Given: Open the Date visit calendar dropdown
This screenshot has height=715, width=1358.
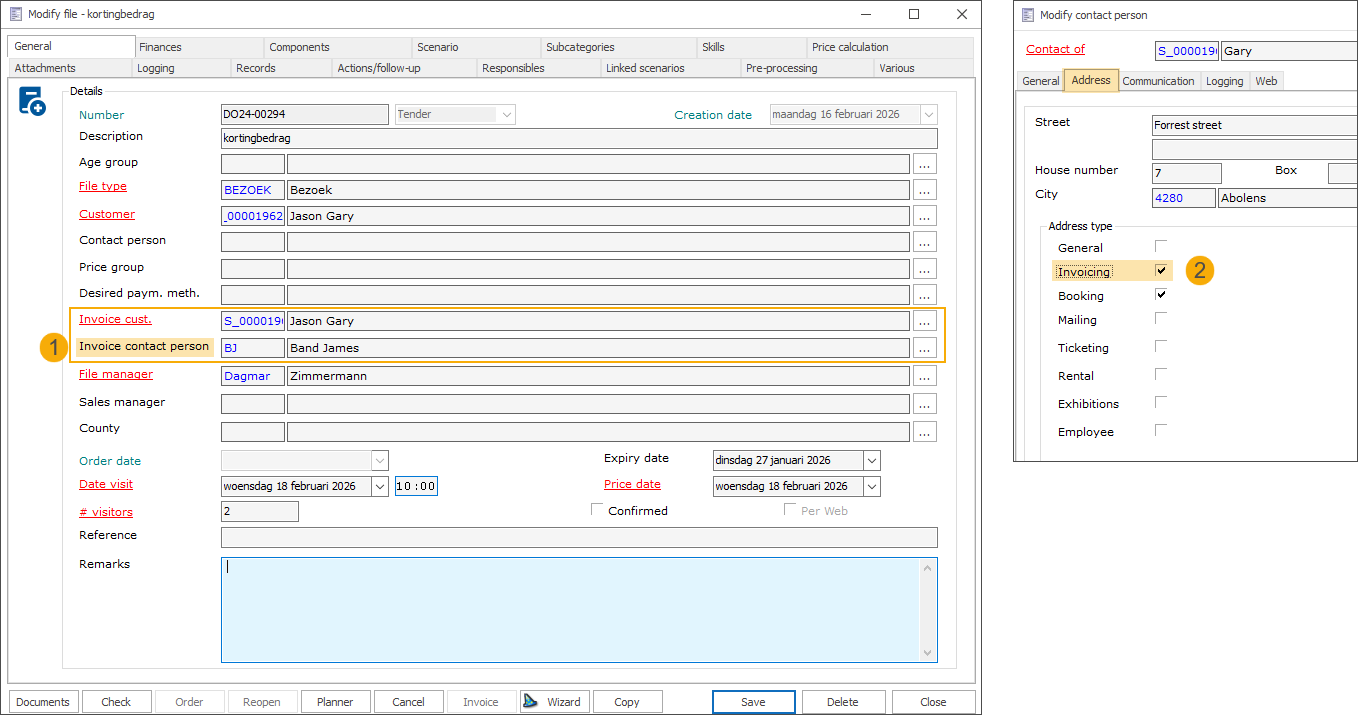Looking at the screenshot, I should 379,486.
